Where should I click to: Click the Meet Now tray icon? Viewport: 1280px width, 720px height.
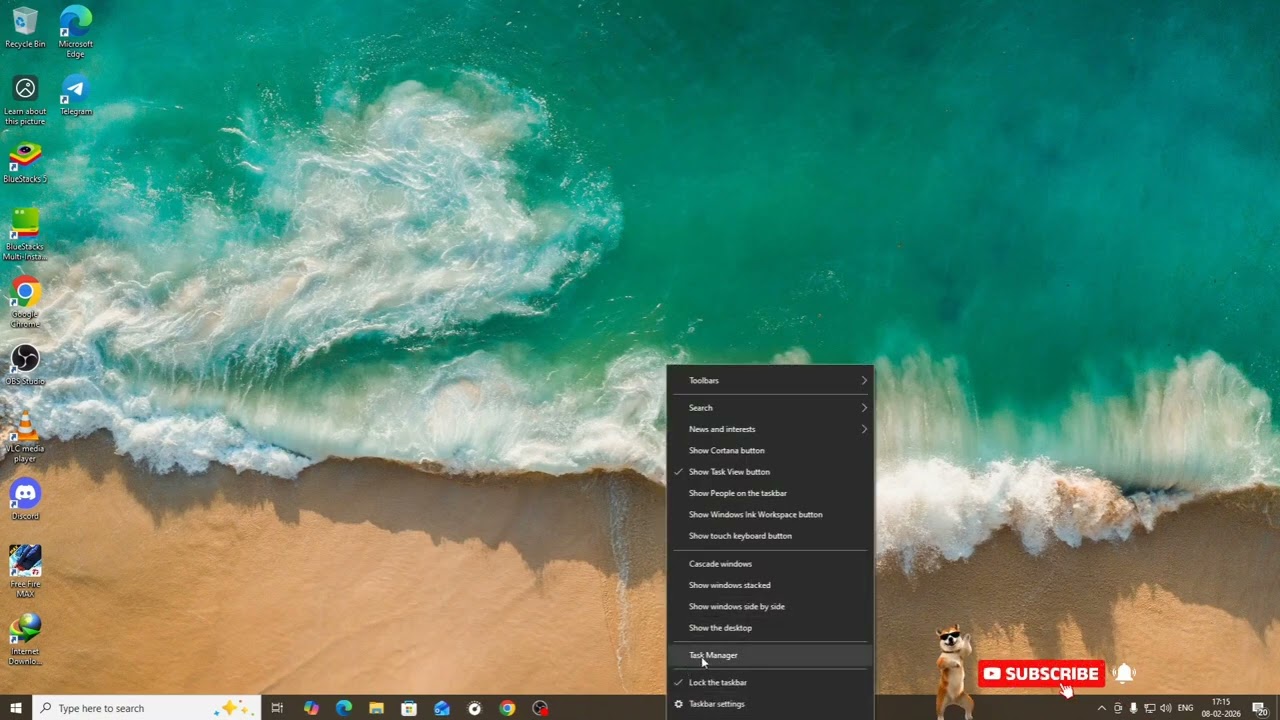click(x=1118, y=708)
